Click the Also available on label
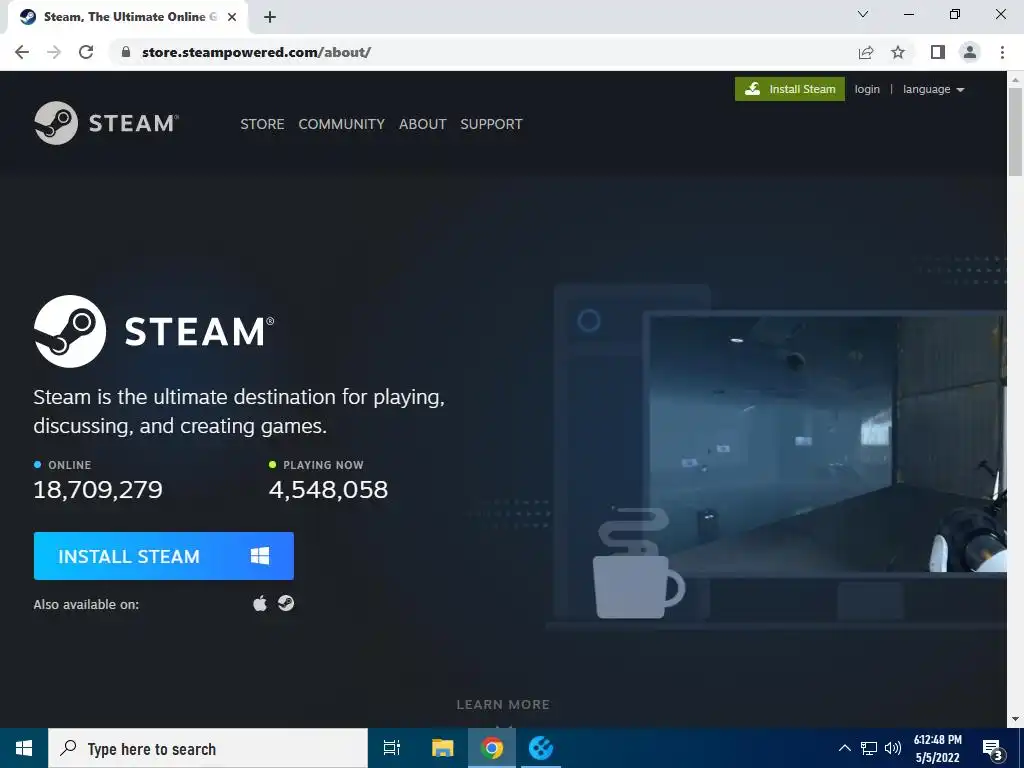The image size is (1024, 768). tap(86, 604)
